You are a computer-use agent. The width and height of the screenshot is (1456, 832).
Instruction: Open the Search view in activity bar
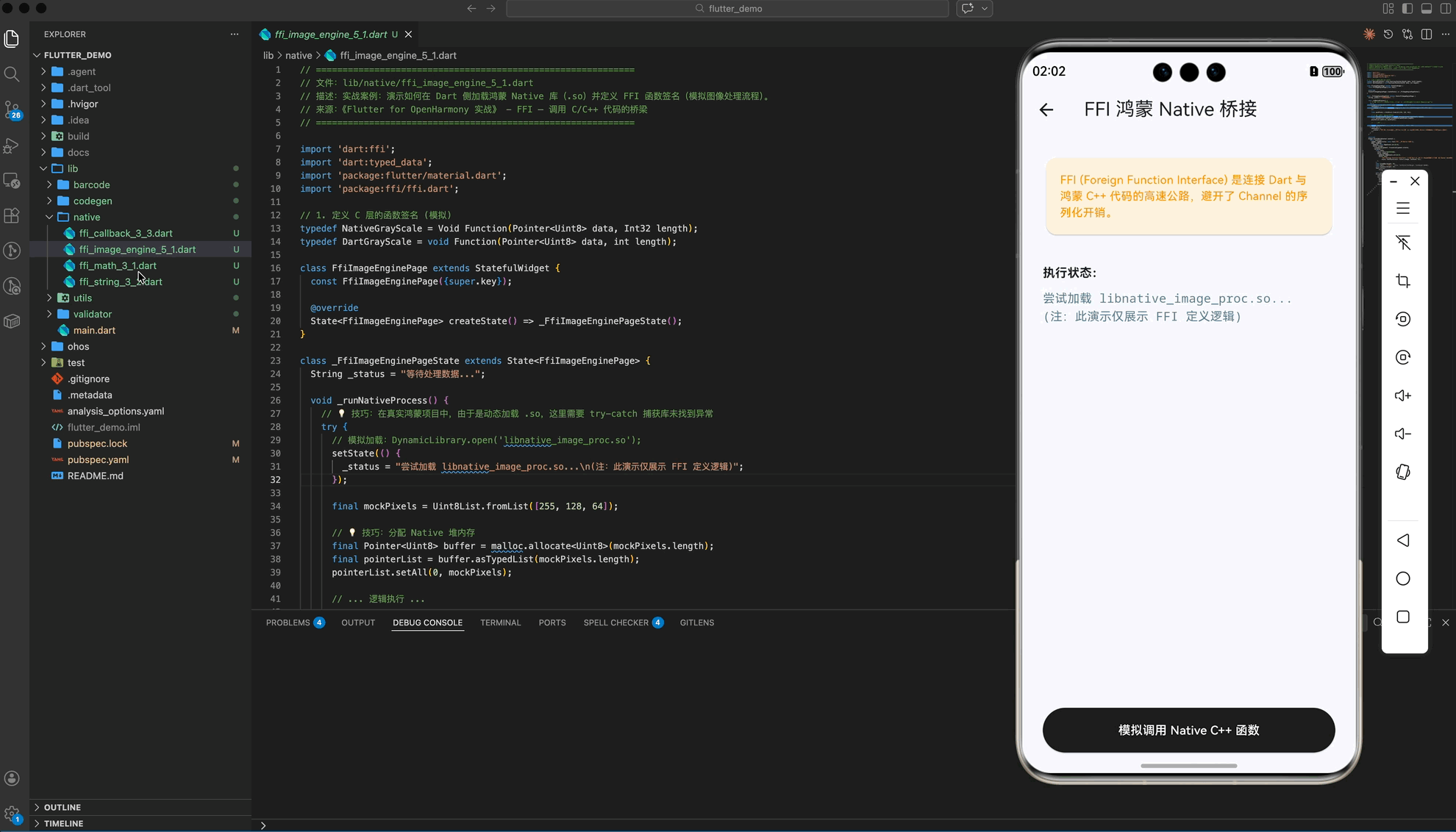12,74
